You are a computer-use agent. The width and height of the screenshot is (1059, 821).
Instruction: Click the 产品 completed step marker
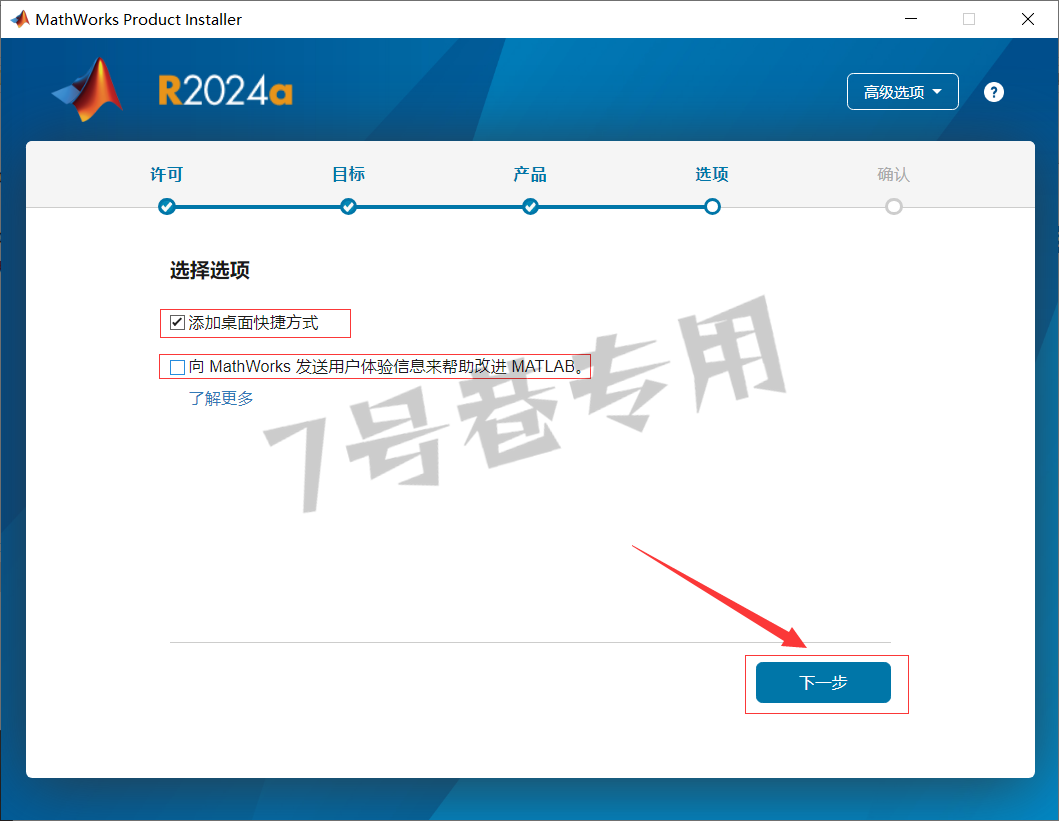pyautogui.click(x=530, y=207)
